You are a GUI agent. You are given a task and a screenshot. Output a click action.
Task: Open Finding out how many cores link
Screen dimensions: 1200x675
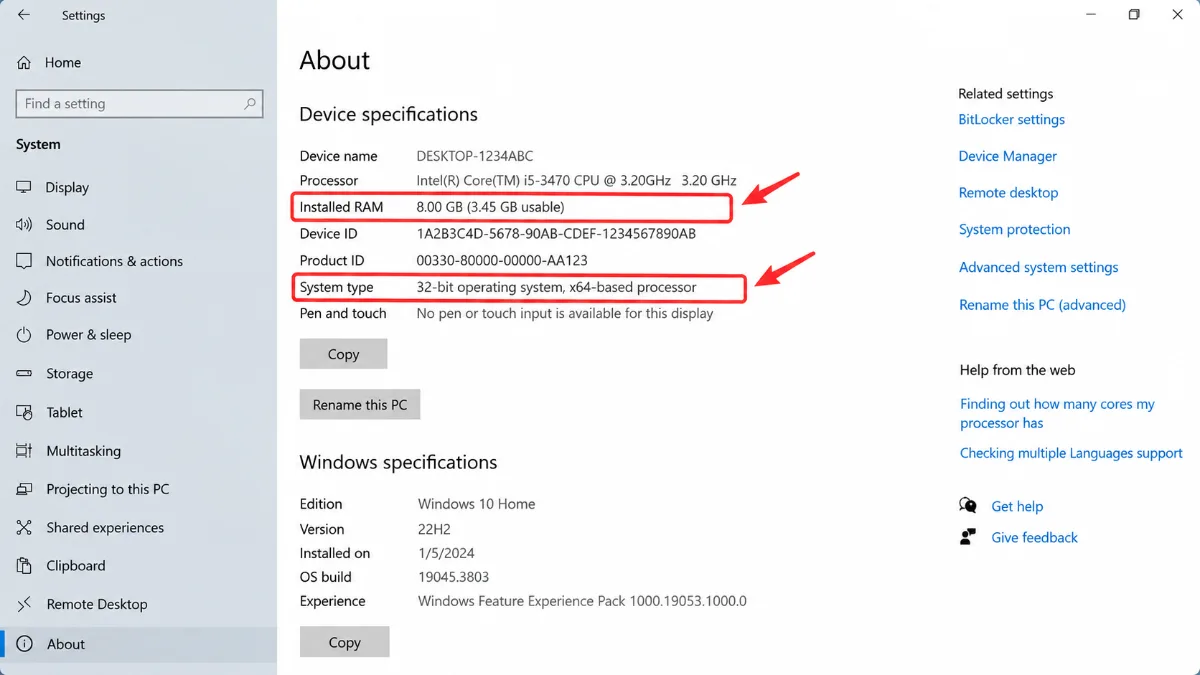1057,413
